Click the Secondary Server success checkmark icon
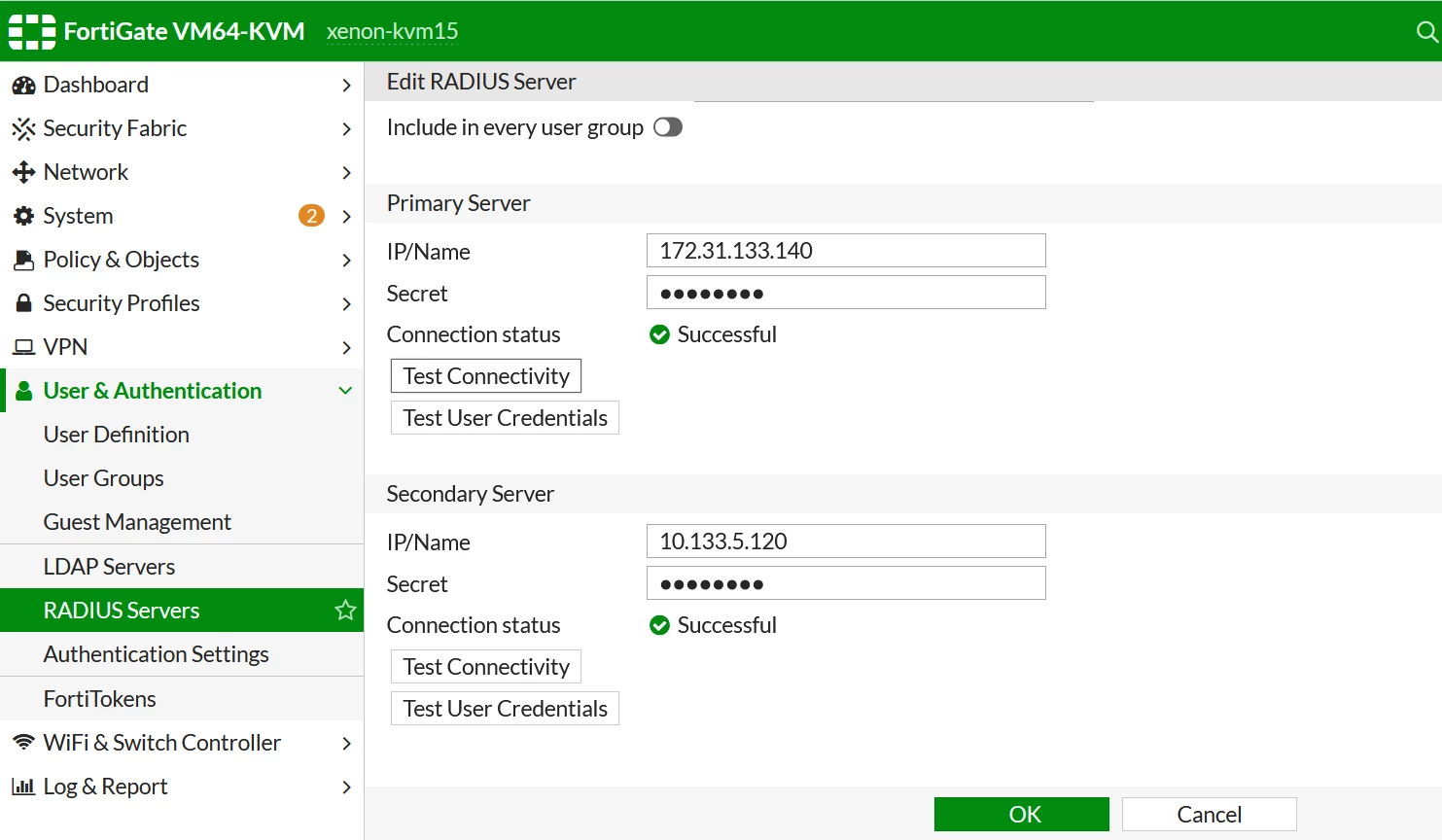Image resolution: width=1442 pixels, height=840 pixels. 659,625
